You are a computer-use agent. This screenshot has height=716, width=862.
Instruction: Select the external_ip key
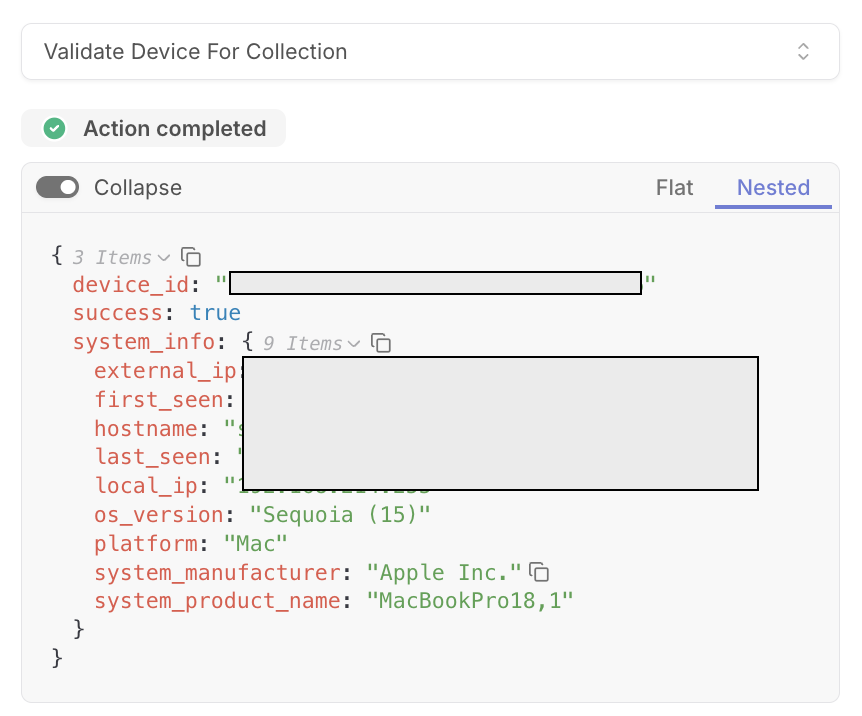coord(165,371)
